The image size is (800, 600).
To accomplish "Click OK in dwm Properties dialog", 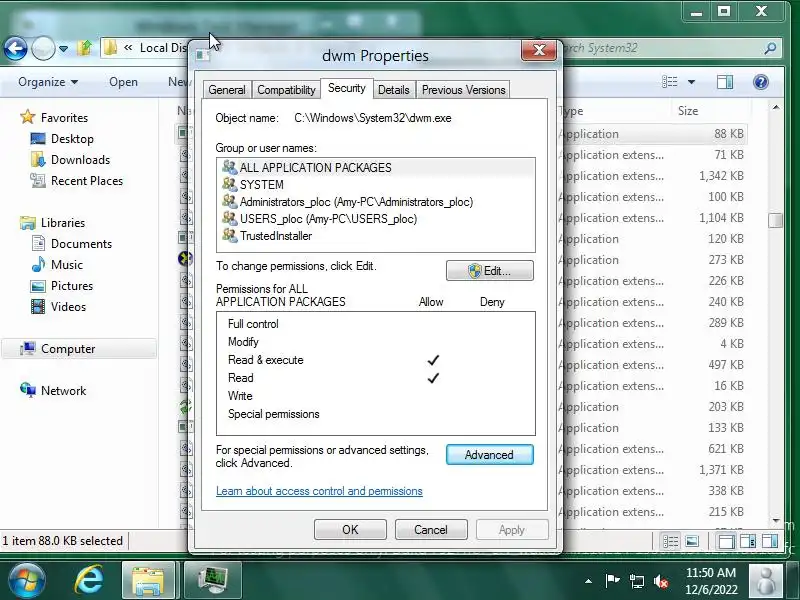I will (x=350, y=530).
